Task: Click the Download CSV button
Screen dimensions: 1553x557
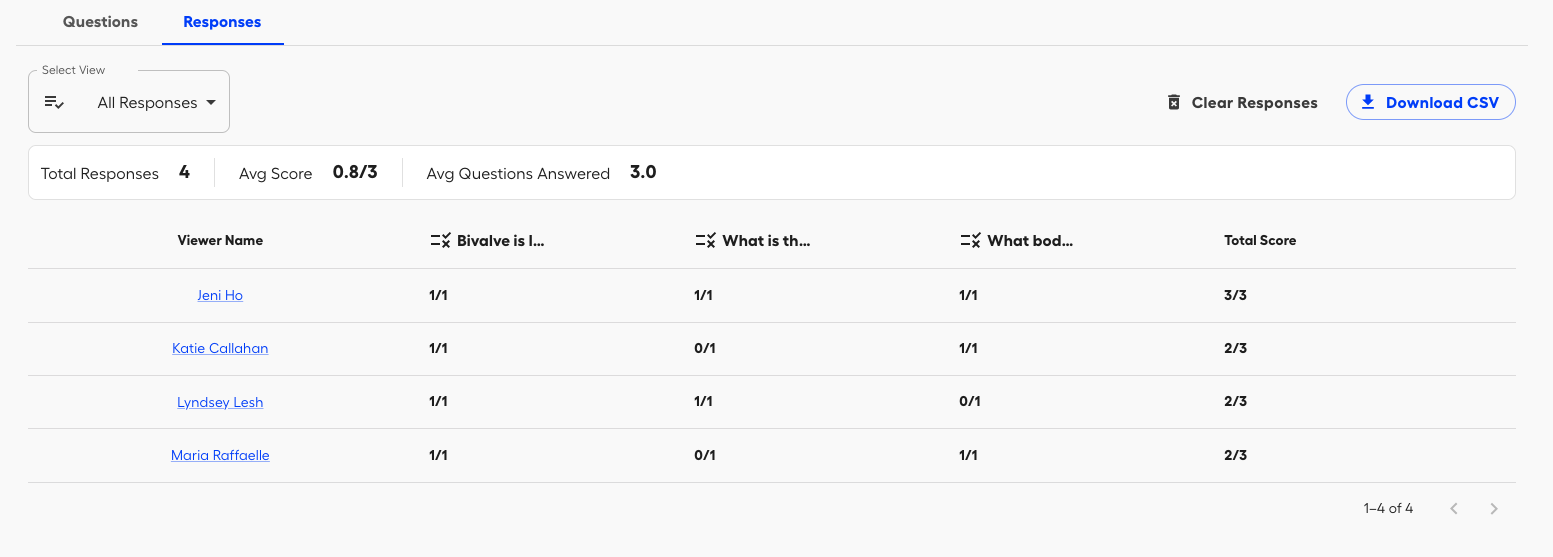Action: (1430, 102)
